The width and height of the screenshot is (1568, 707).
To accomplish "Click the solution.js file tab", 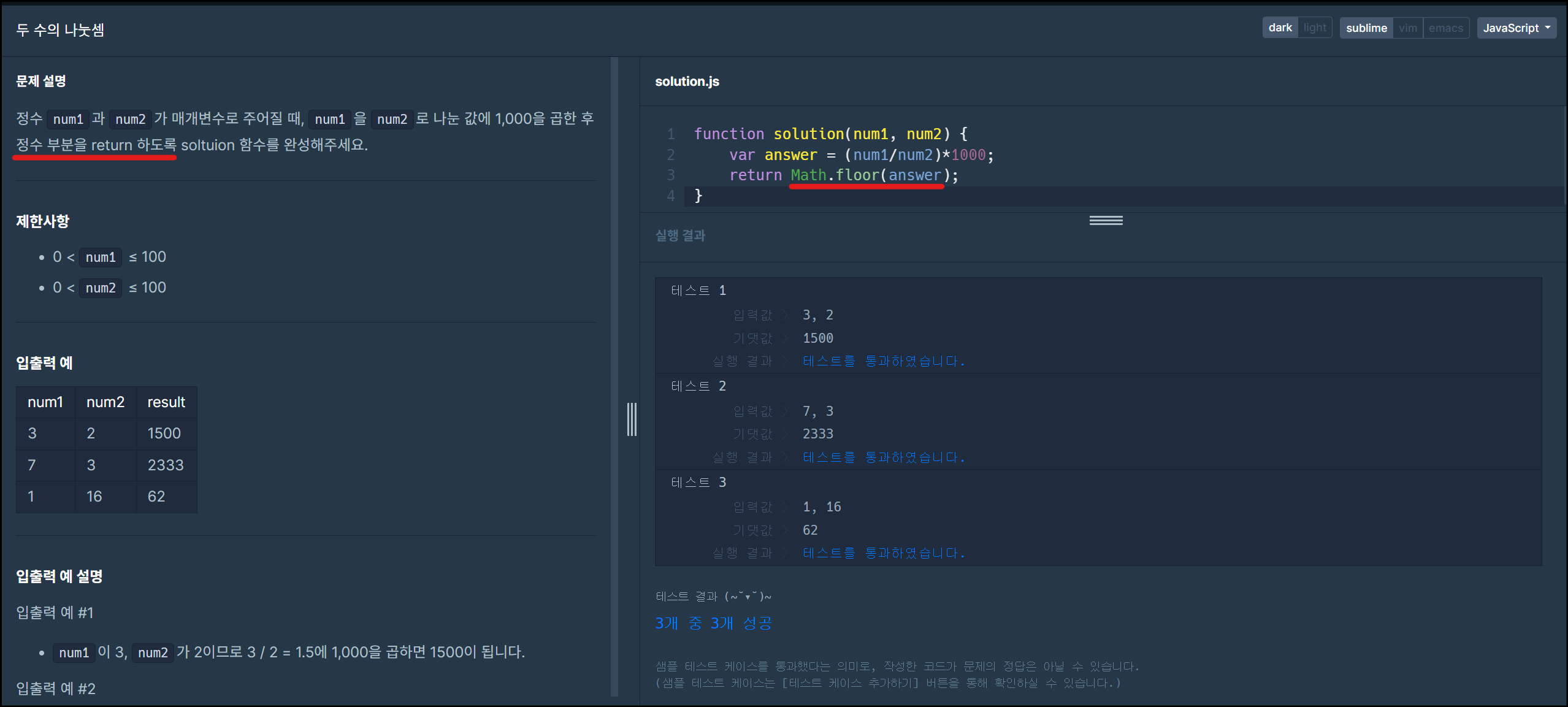I will point(687,82).
